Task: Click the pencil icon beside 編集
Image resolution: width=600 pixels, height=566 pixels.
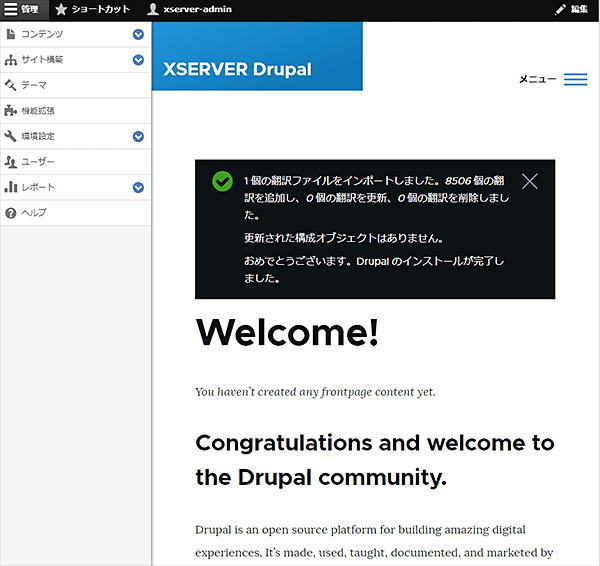Action: pos(560,9)
